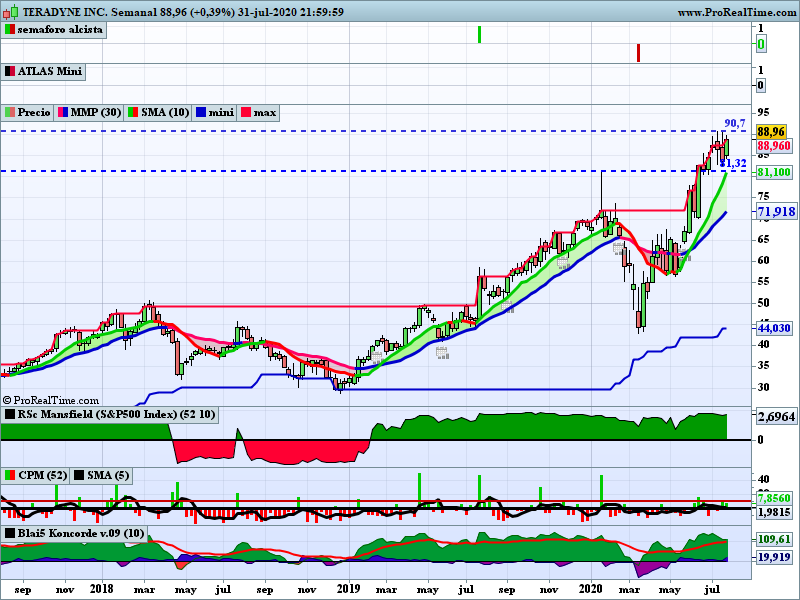Viewport: 800px width, 600px height.
Task: Click the blue swatch of the mini legend
Action: [x=201, y=112]
